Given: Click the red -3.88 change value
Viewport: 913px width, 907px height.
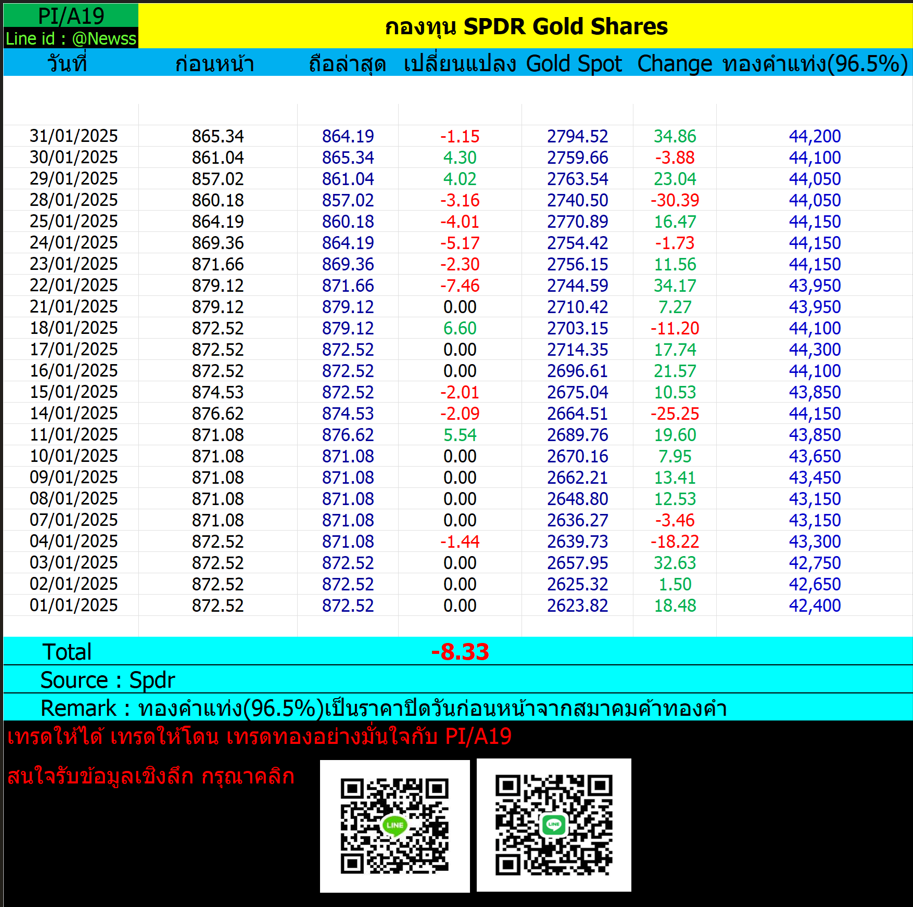Looking at the screenshot, I should (675, 158).
